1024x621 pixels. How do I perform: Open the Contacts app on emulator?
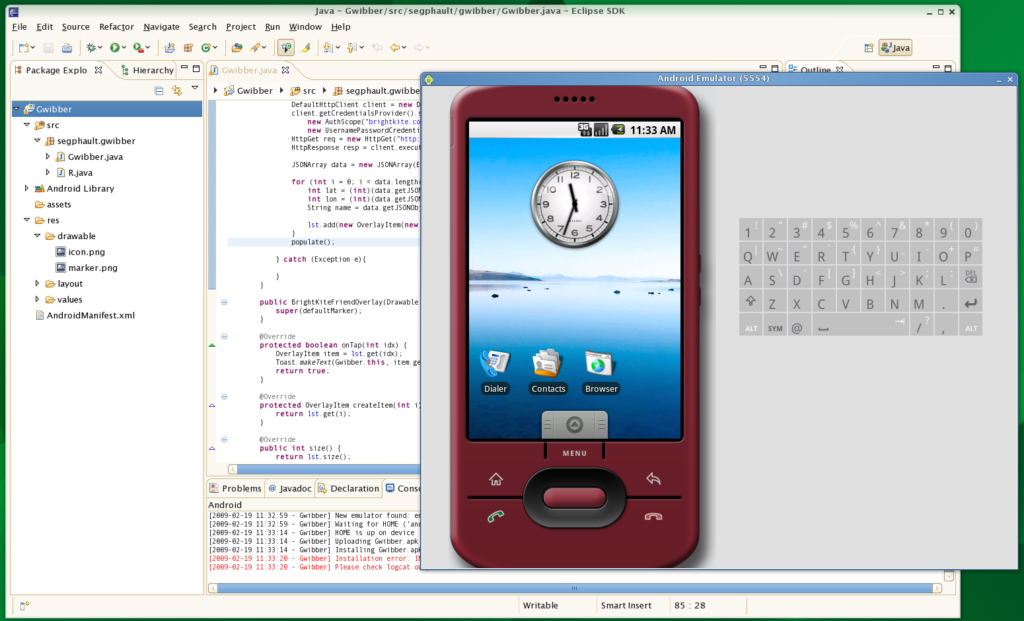point(548,365)
